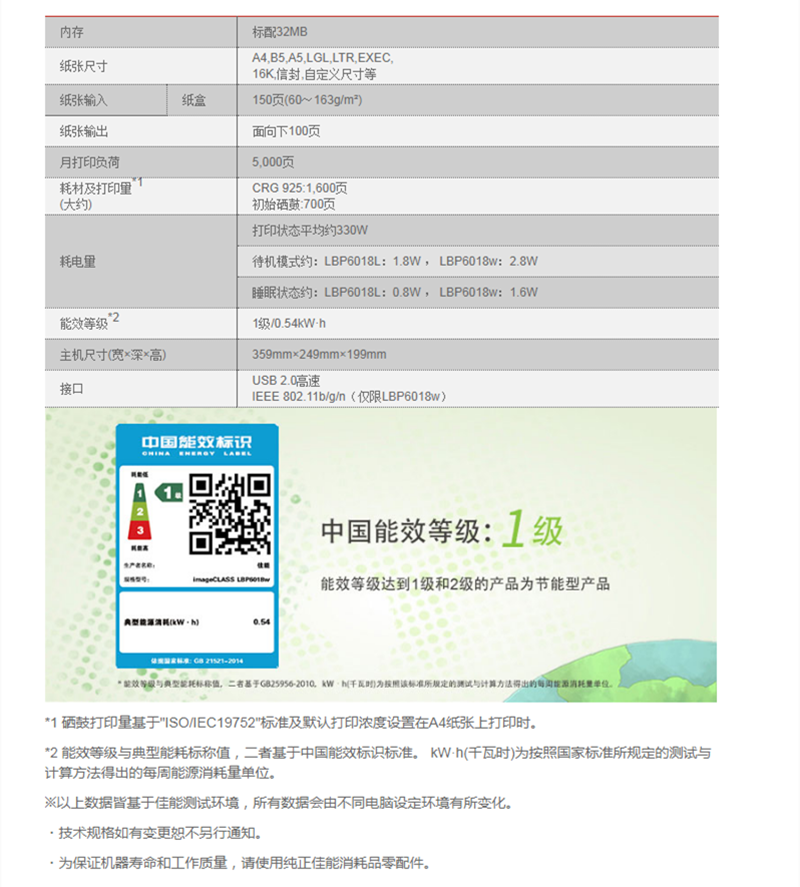This screenshot has height=887, width=800.
Task: Click the '月打印负荷' row label
Action: click(x=89, y=162)
